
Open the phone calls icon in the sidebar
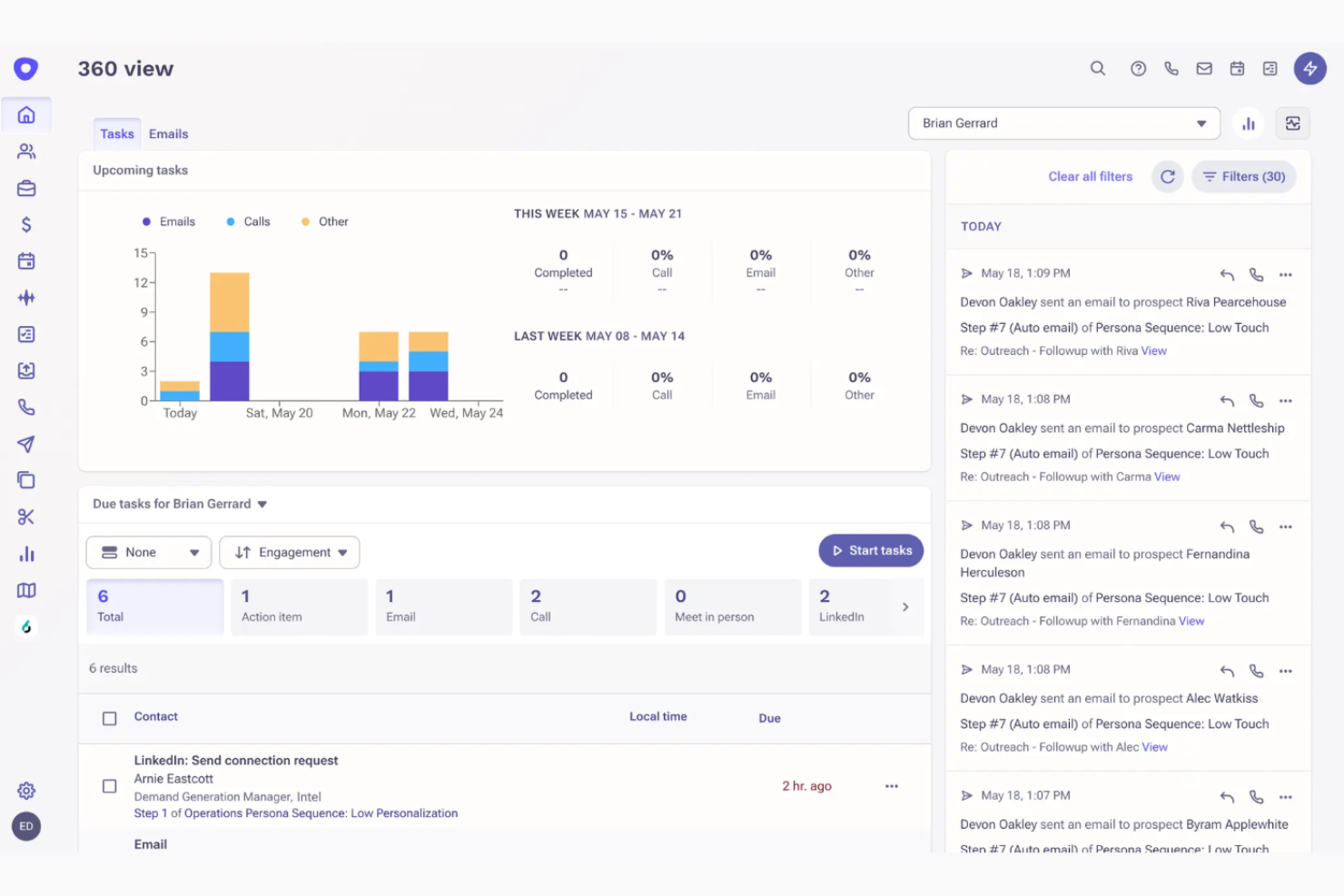(26, 408)
